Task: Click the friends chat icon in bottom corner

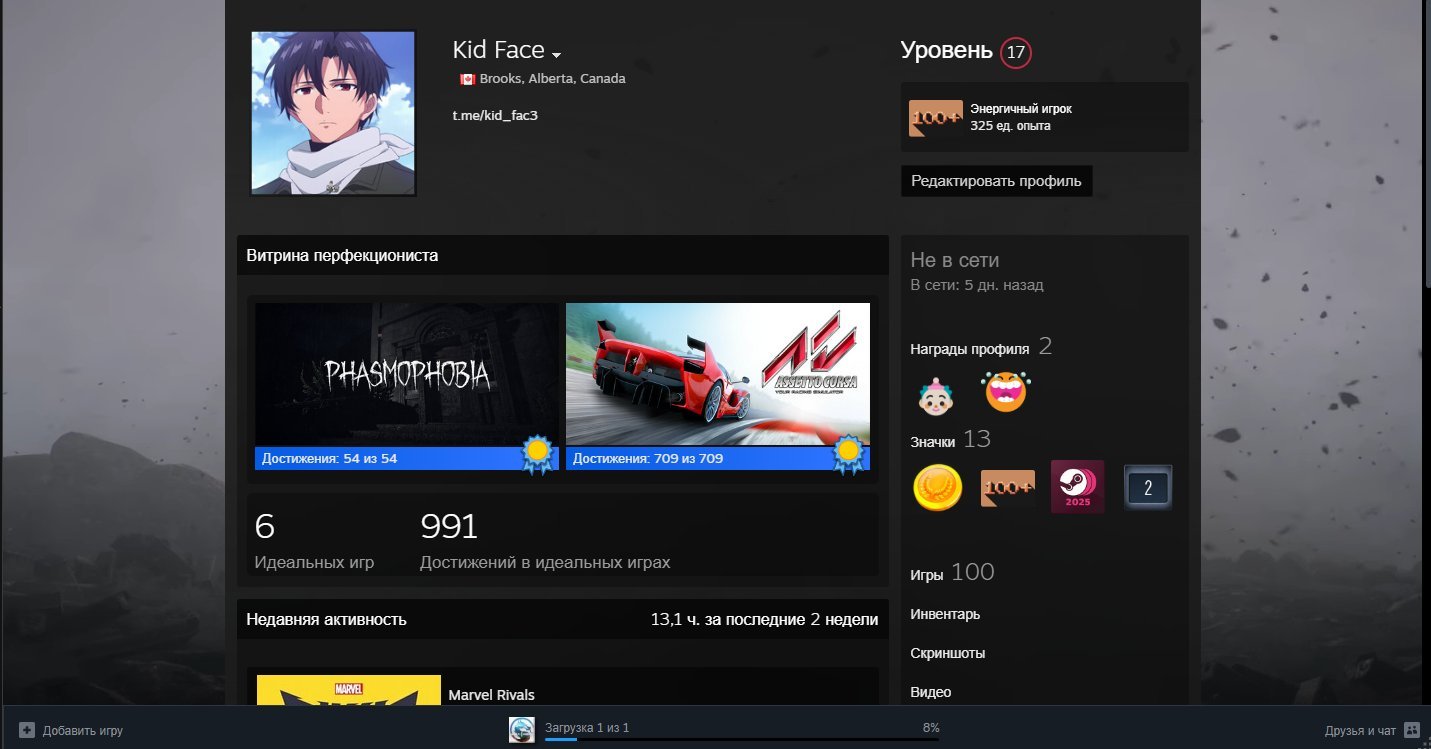Action: tap(1412, 730)
